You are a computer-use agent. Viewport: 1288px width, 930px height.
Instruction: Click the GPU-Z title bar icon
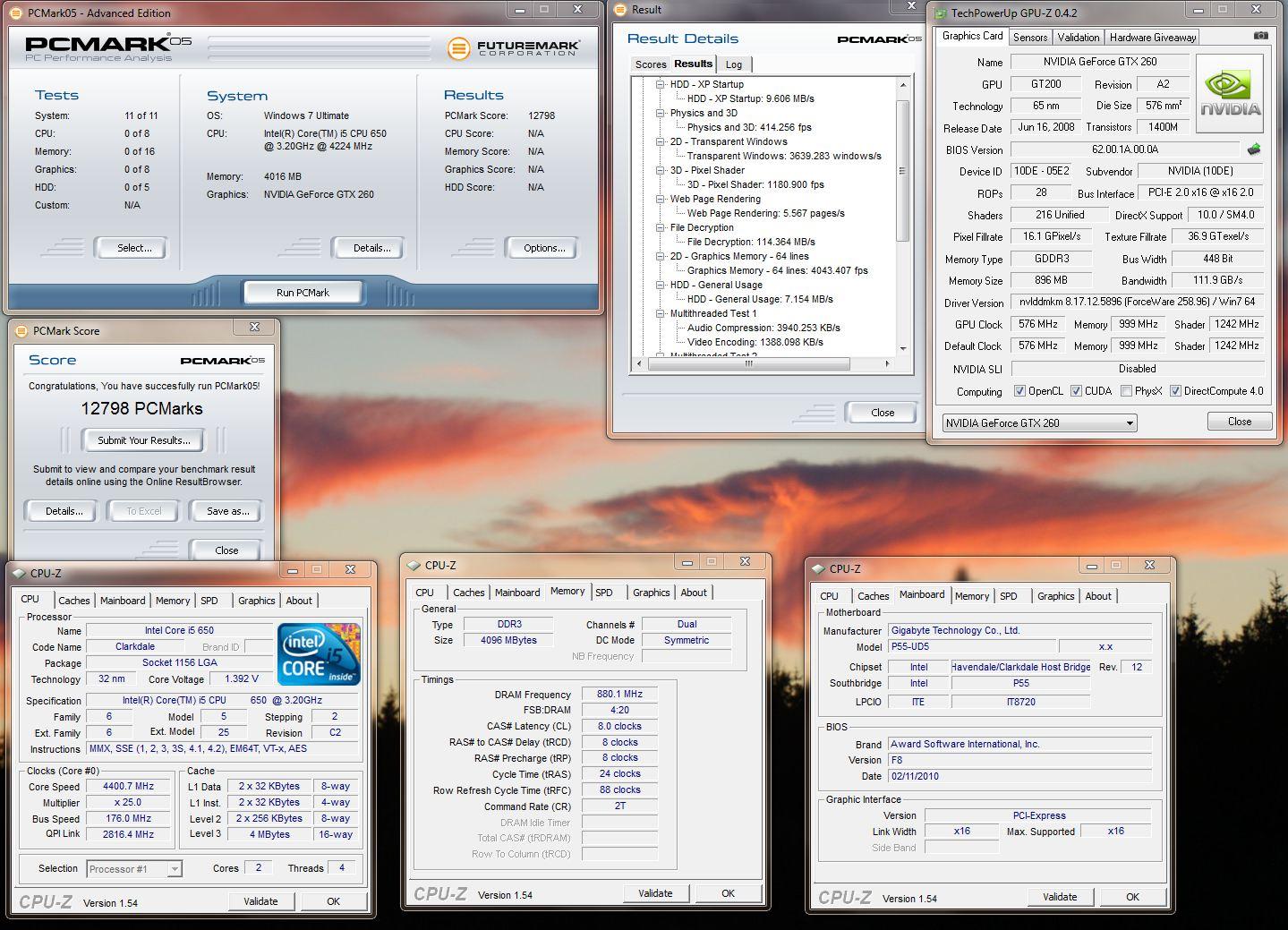pyautogui.click(x=940, y=13)
